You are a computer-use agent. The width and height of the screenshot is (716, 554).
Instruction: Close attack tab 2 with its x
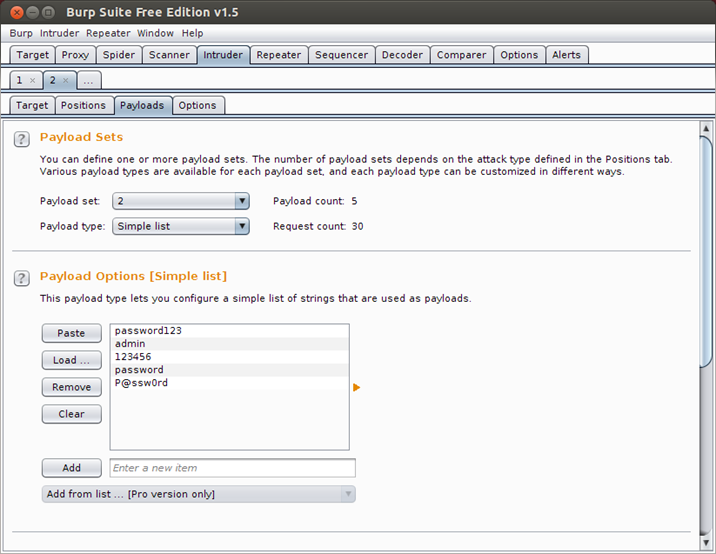(x=66, y=80)
